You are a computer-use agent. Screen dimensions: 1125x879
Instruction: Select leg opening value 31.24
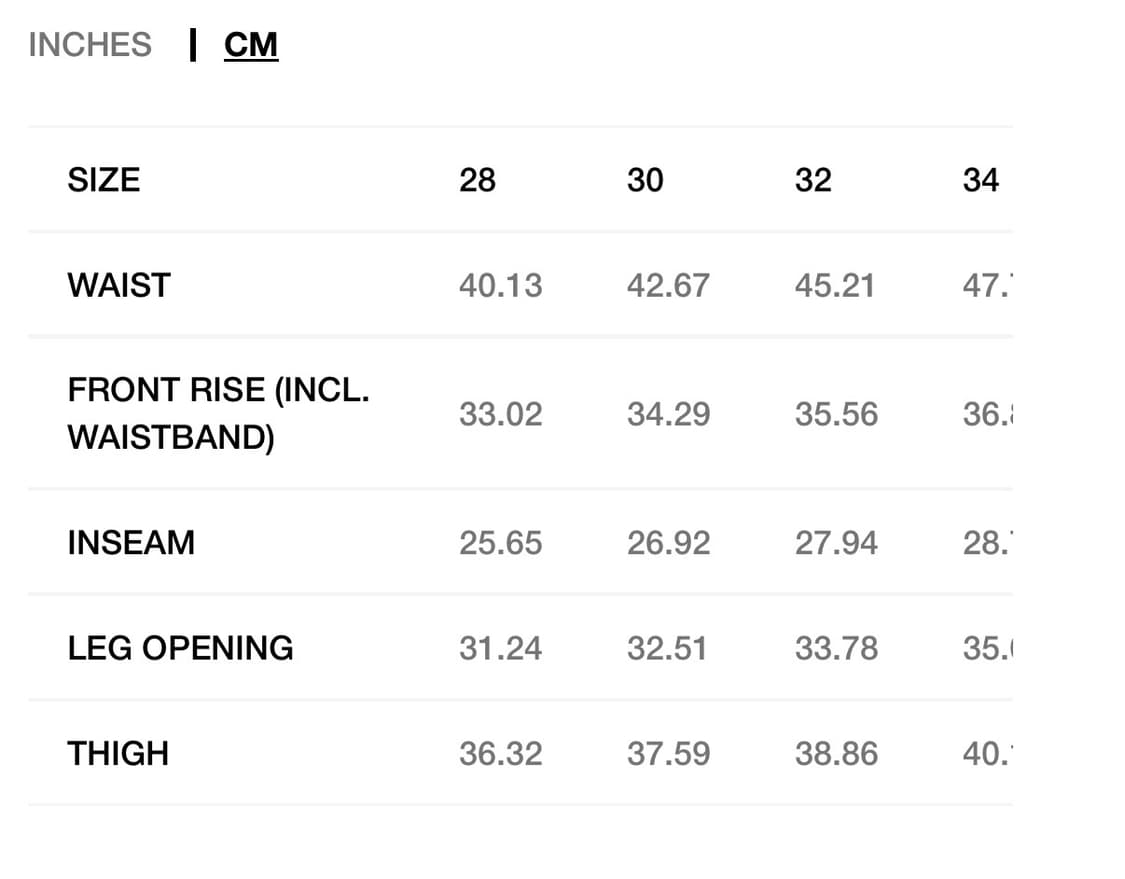[x=501, y=649]
